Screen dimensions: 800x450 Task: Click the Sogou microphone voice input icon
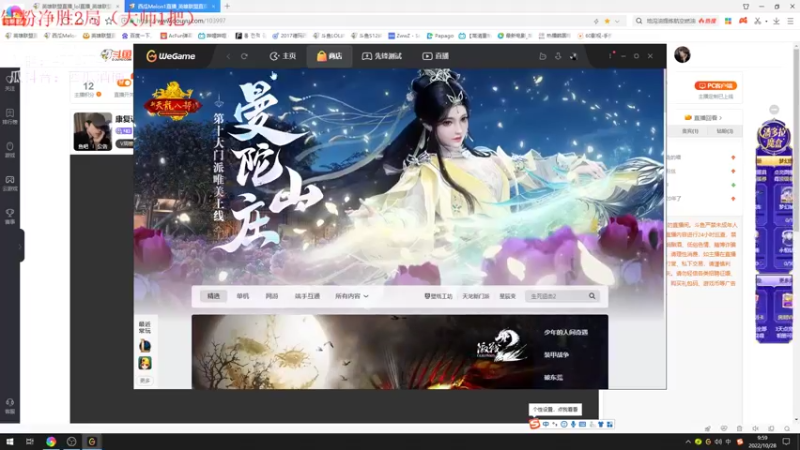point(573,424)
